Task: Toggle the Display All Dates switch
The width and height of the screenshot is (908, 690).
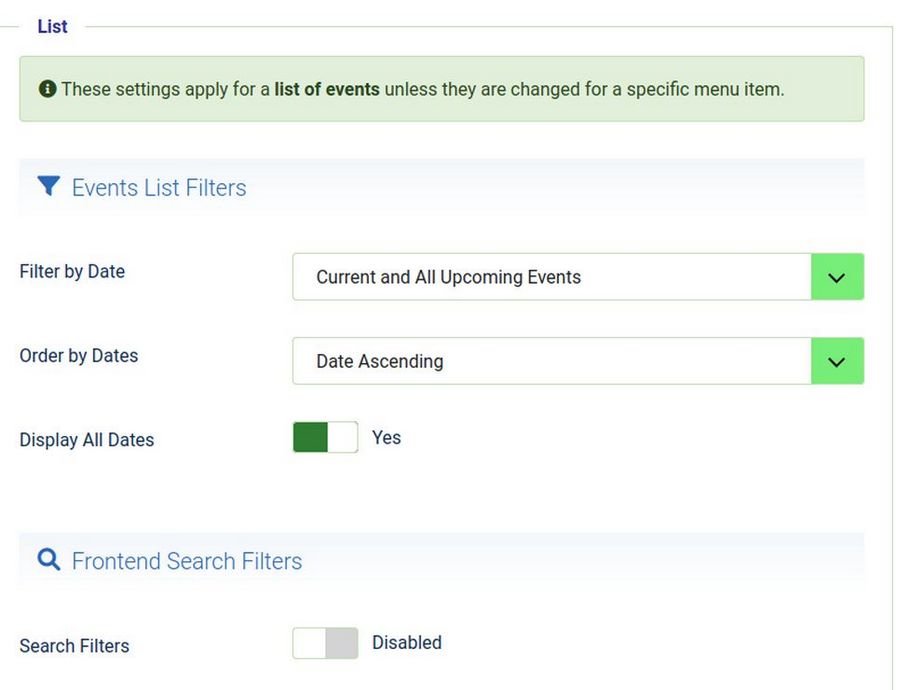Action: pos(325,438)
